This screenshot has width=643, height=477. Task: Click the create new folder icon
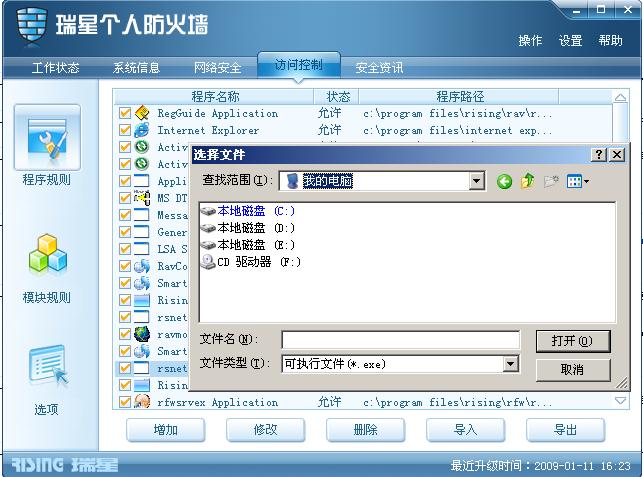tap(551, 181)
